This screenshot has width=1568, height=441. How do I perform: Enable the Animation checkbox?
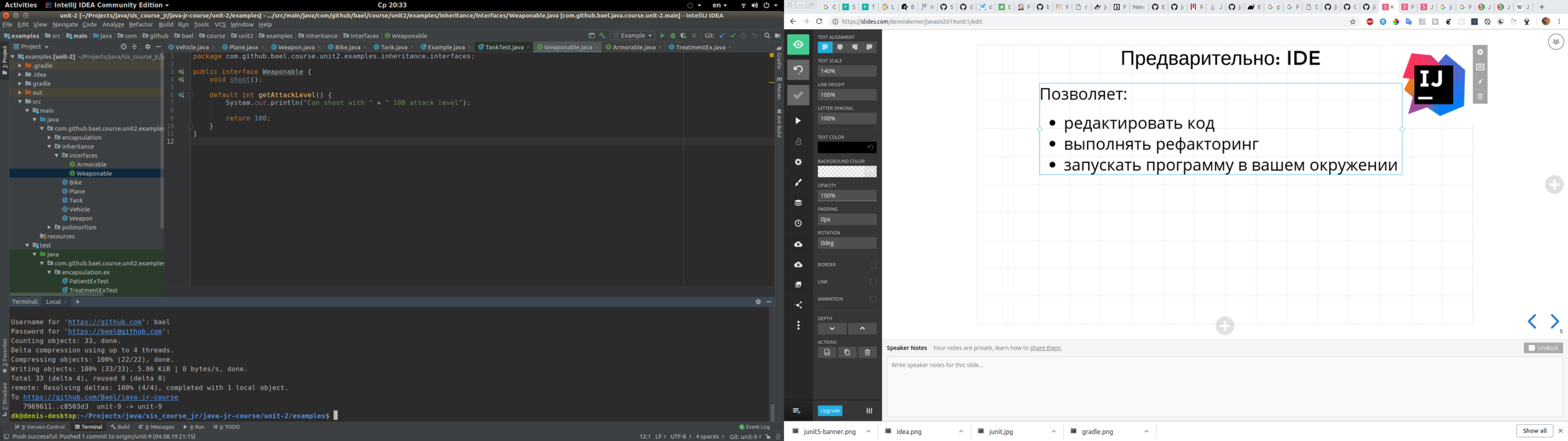coord(873,299)
